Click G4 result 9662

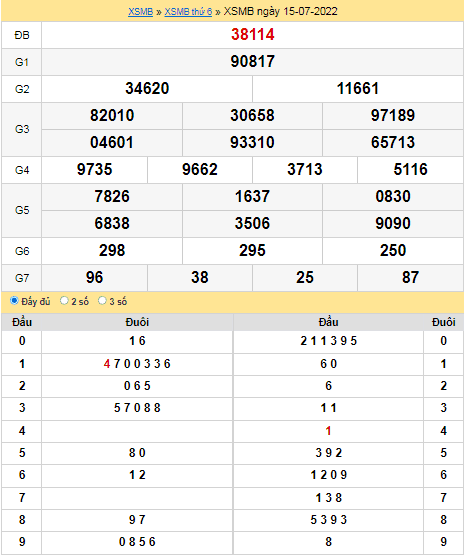click(x=201, y=170)
